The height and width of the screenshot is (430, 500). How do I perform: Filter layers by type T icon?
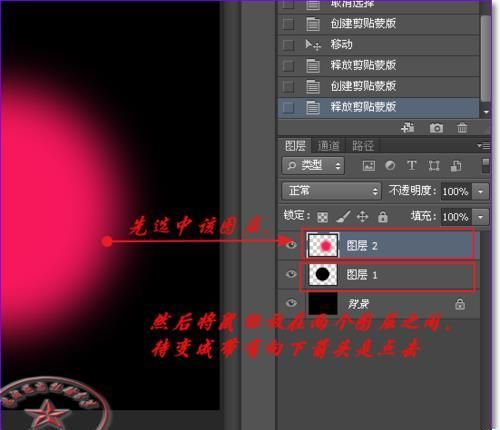pyautogui.click(x=412, y=165)
